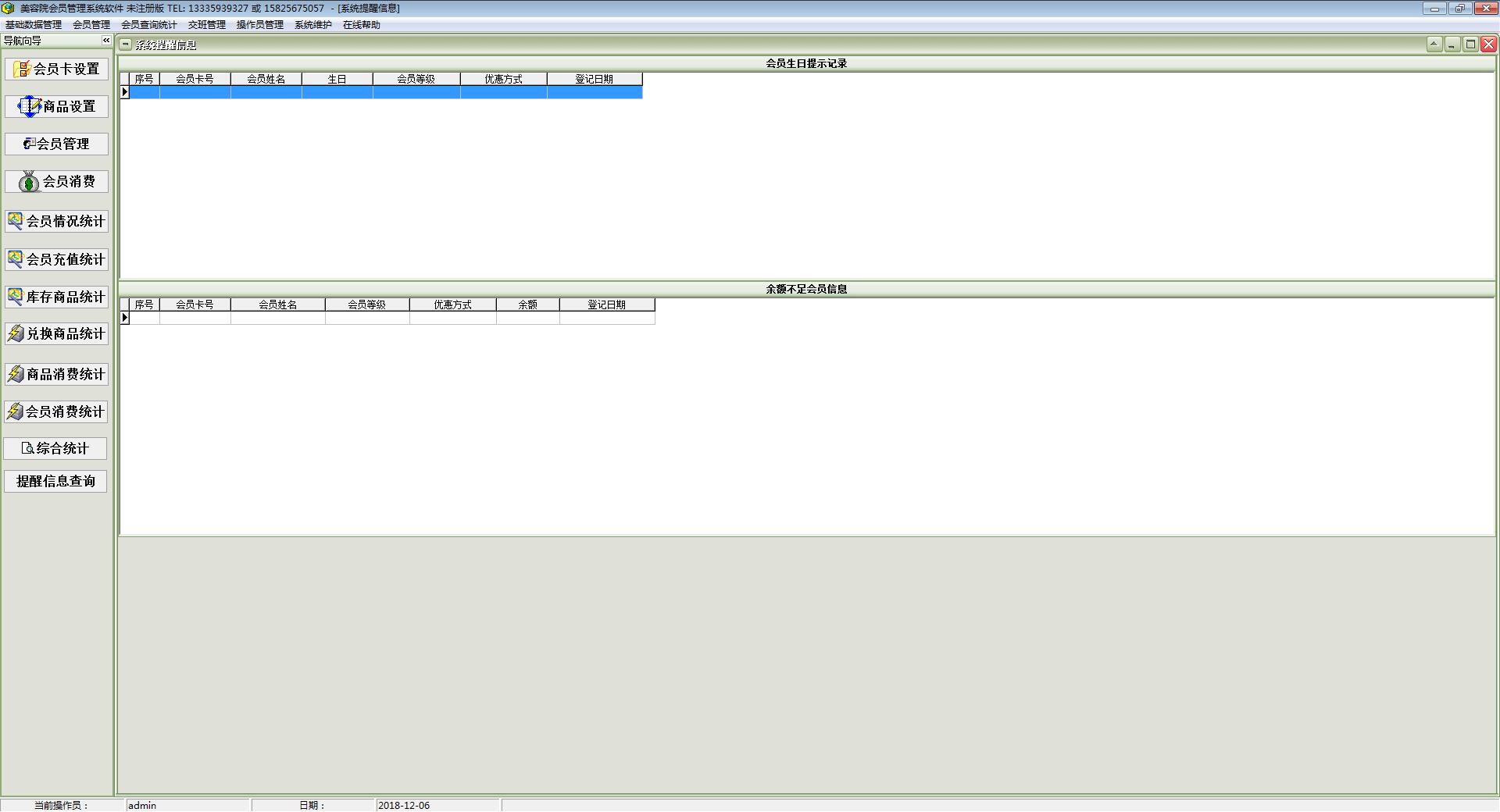
Task: Click 会员姓名 header in 余额不足 table
Action: click(x=278, y=304)
